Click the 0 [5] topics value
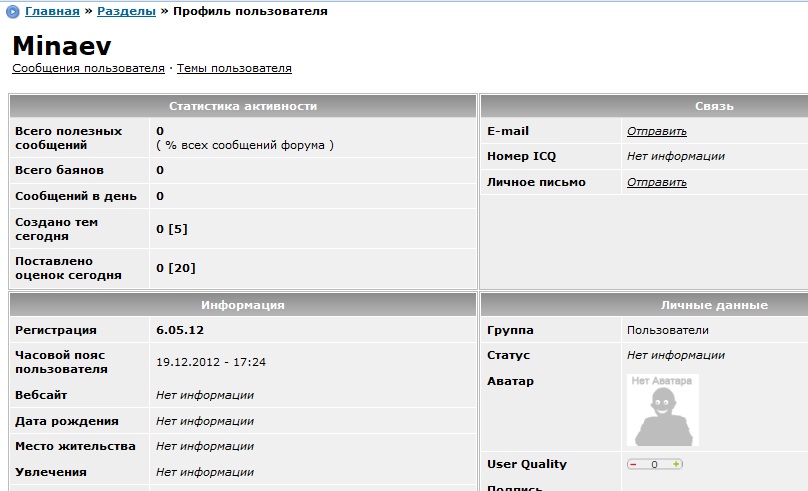 pyautogui.click(x=172, y=229)
